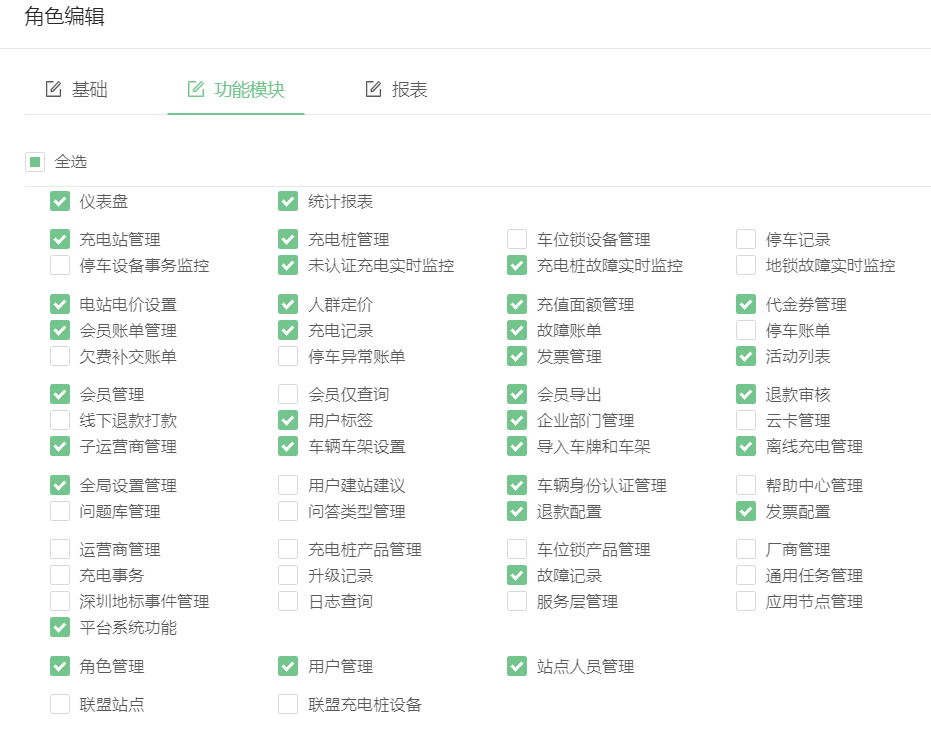
Task: Check 联盟充电桩设备 checkbox
Action: click(x=288, y=704)
